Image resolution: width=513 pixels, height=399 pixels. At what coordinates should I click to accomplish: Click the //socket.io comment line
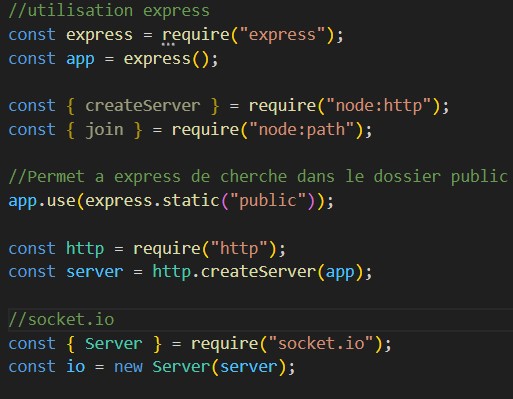61,319
